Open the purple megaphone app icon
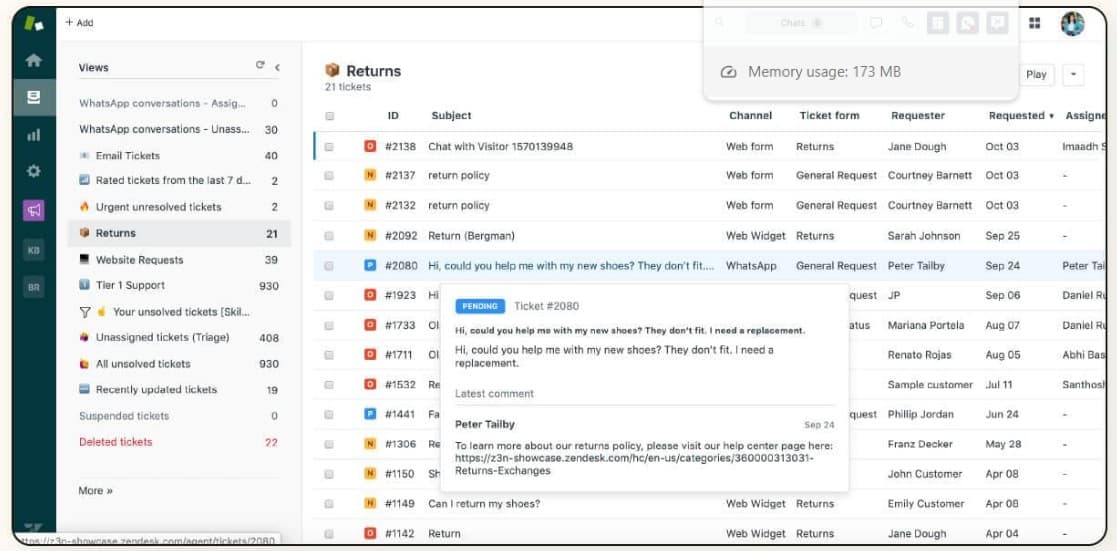This screenshot has width=1117, height=551. (33, 210)
